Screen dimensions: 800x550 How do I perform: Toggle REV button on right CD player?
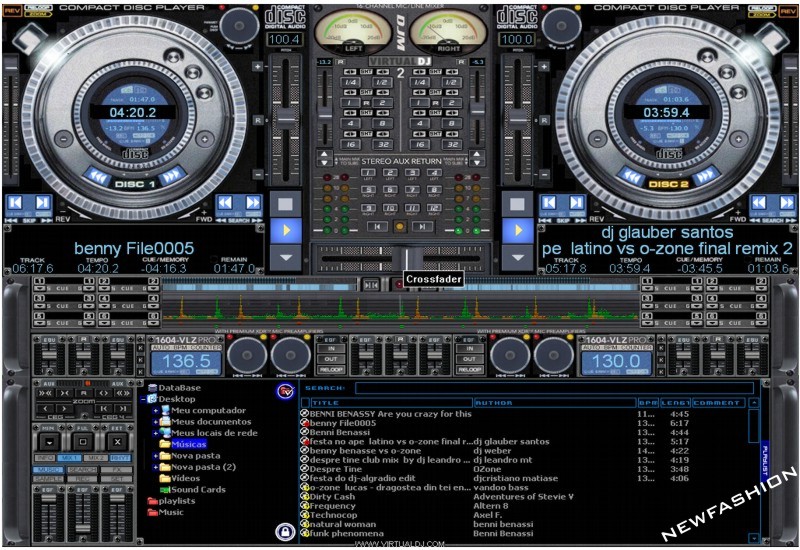[788, 11]
